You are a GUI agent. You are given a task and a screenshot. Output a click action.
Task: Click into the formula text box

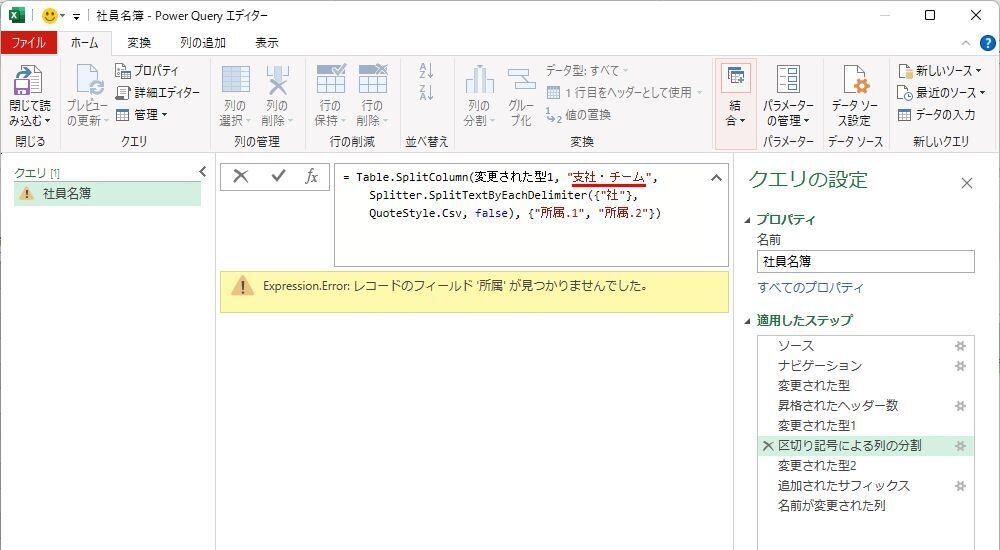531,215
